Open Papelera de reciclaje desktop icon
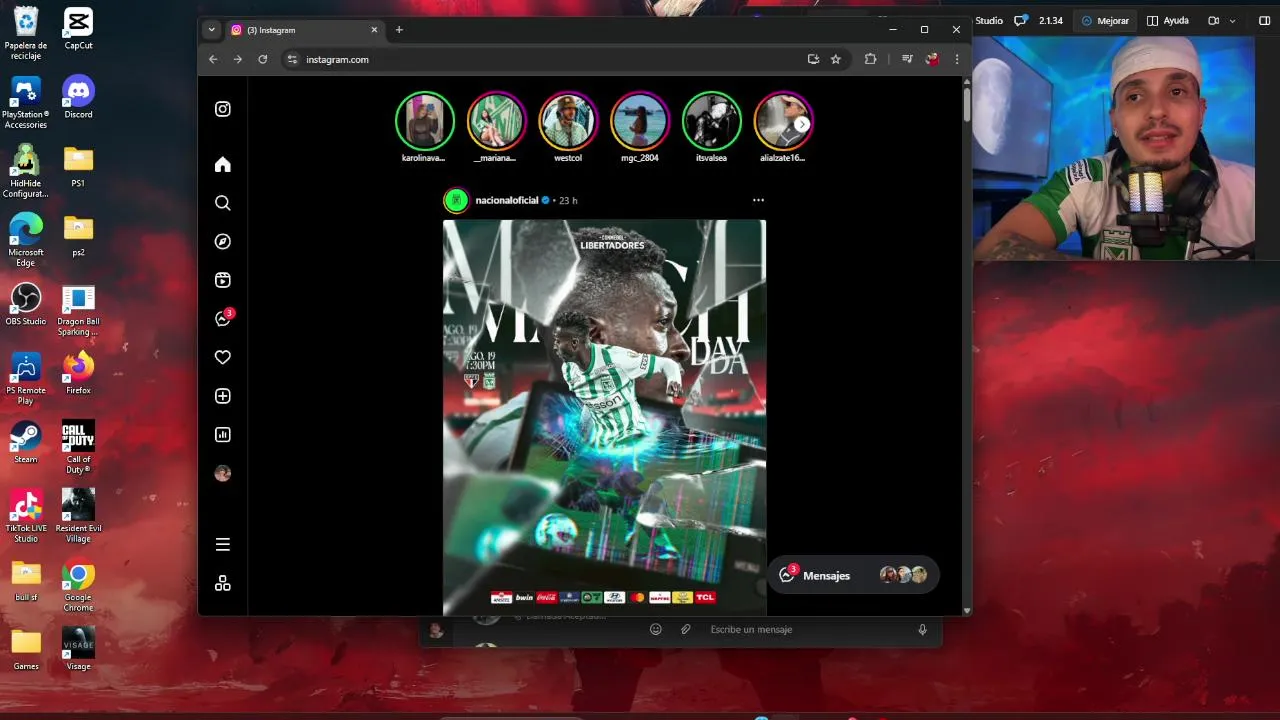Image resolution: width=1280 pixels, height=720 pixels. [x=26, y=33]
